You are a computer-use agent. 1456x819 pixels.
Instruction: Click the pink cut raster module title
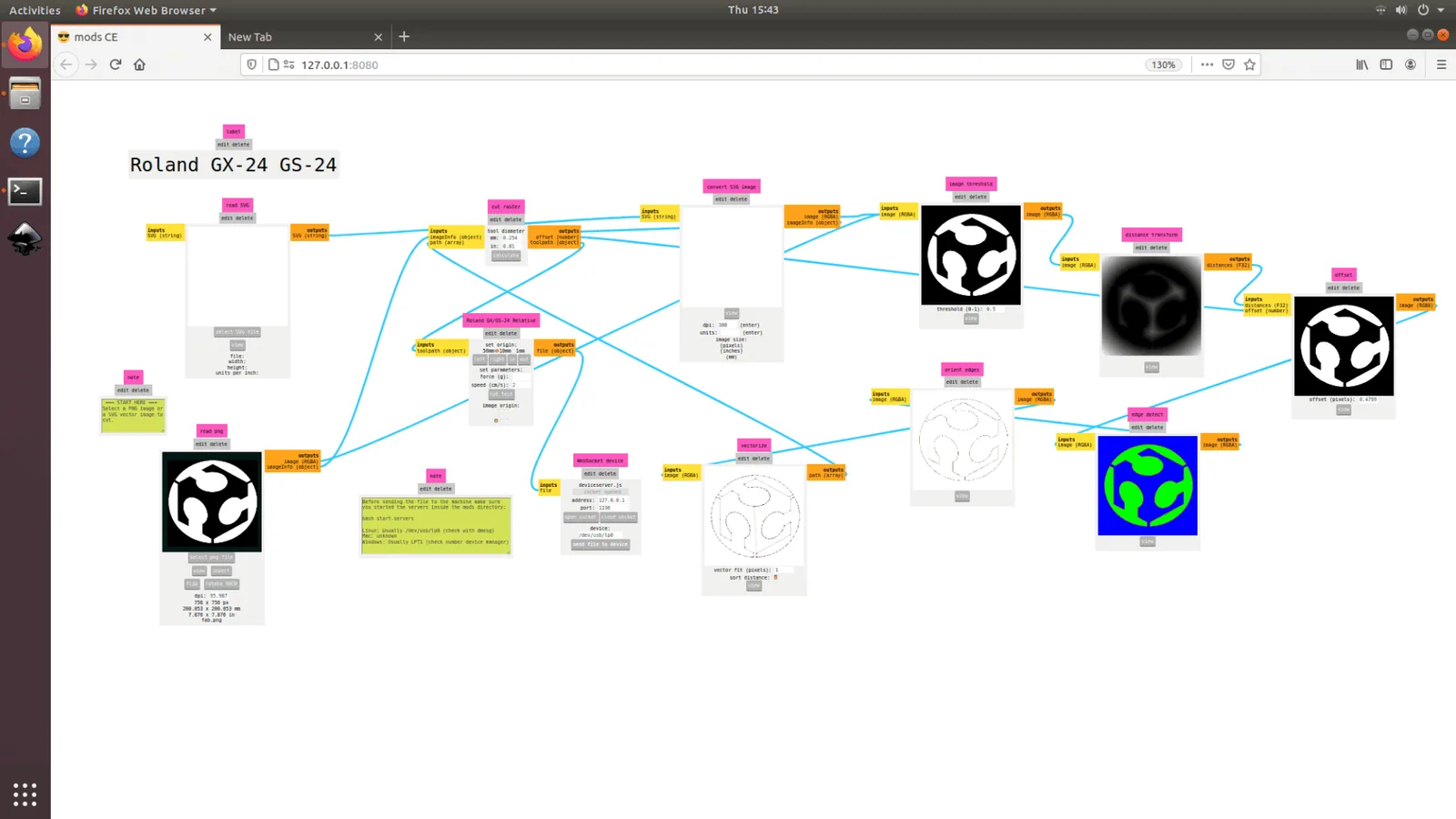(x=506, y=207)
